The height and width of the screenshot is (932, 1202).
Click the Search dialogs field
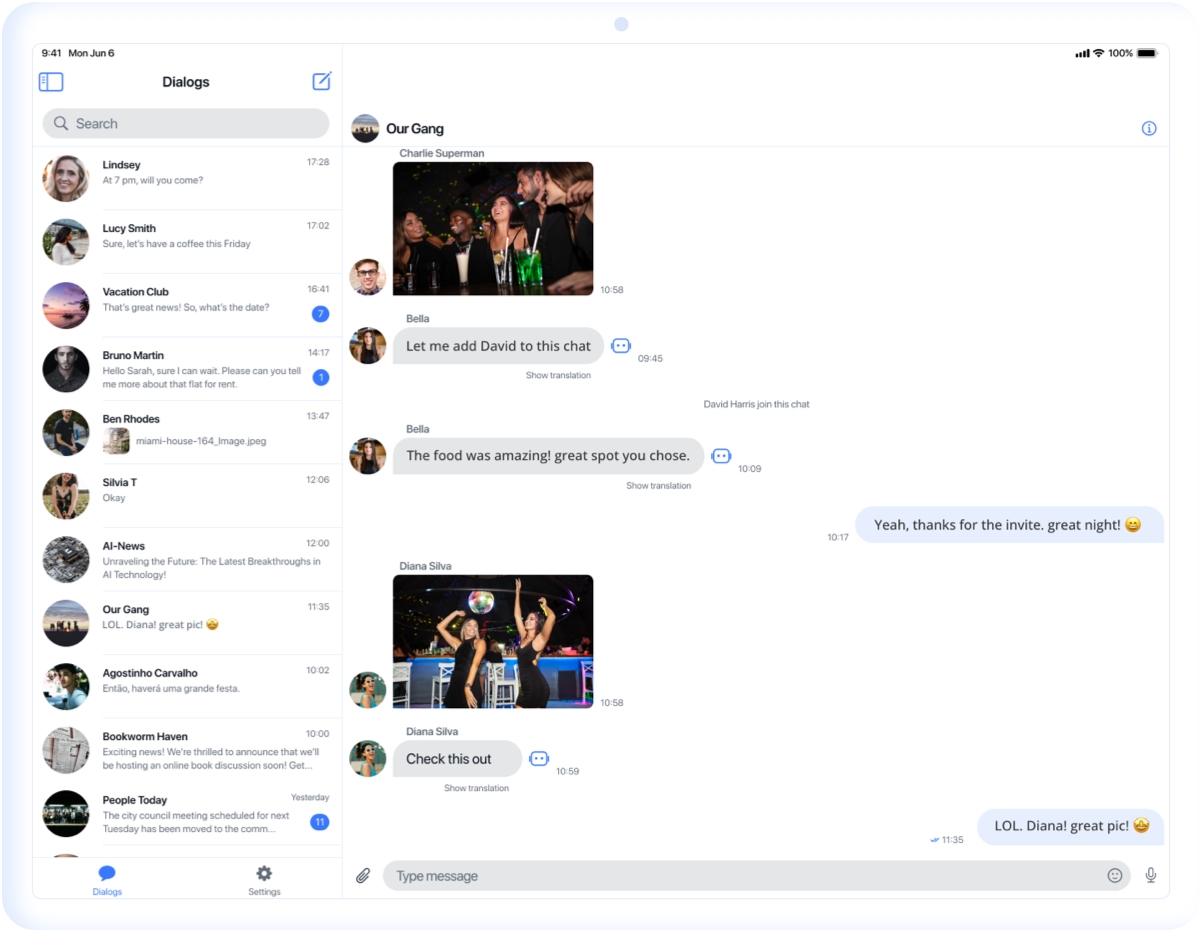tap(186, 123)
